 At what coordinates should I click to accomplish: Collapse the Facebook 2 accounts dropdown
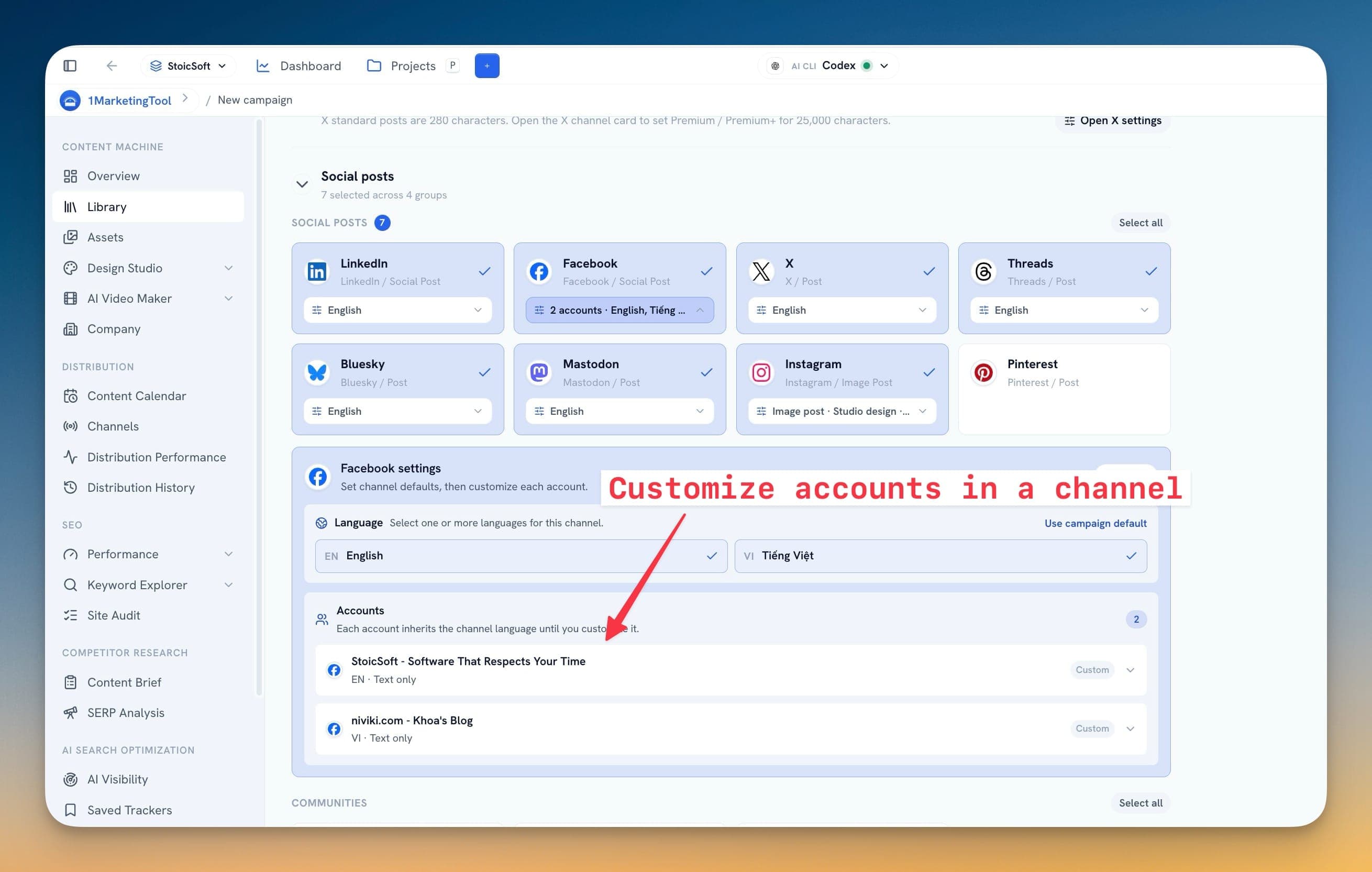pos(619,310)
